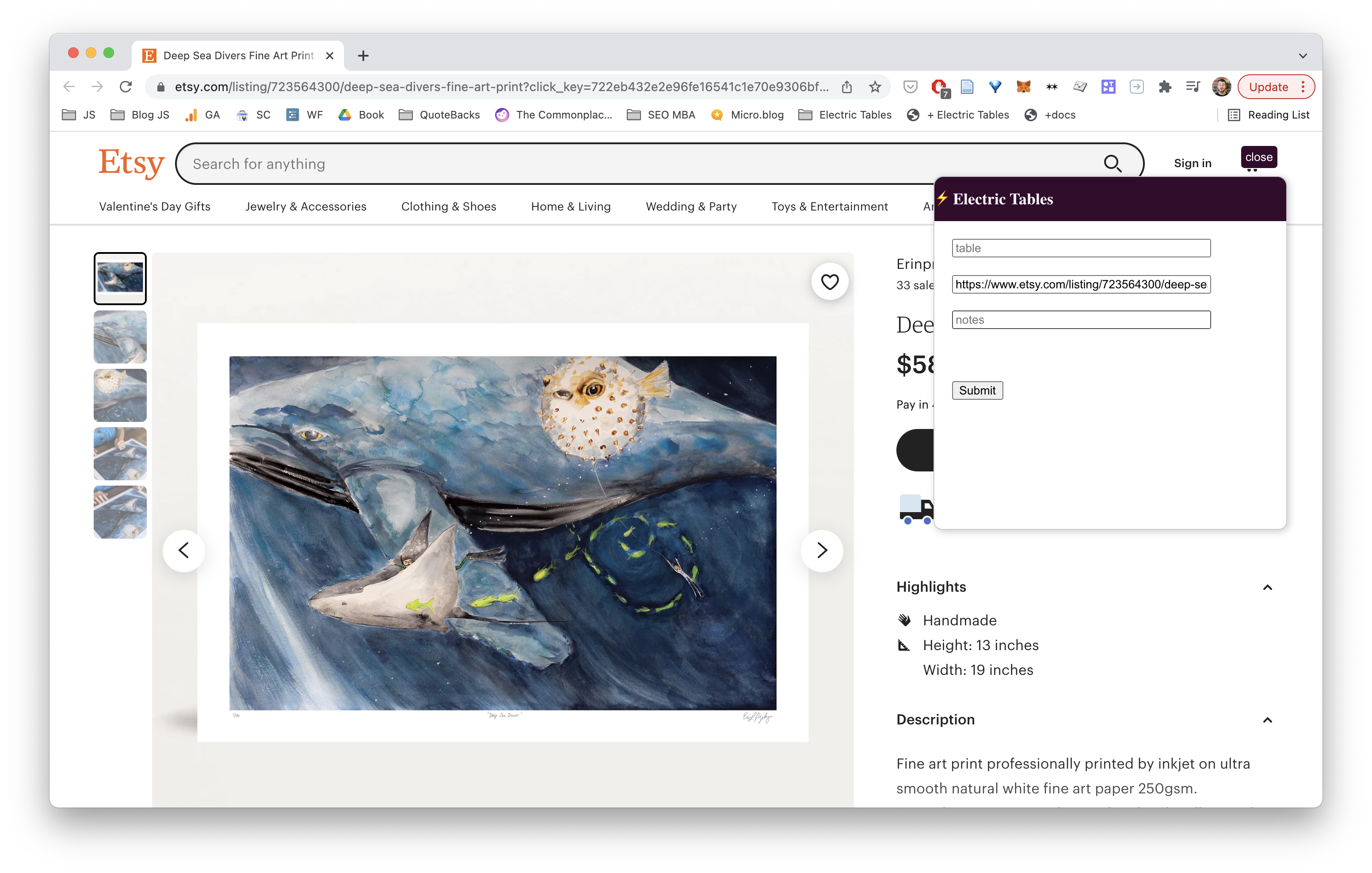1372x873 pixels.
Task: Submit the Electric Tables form
Action: (x=977, y=390)
